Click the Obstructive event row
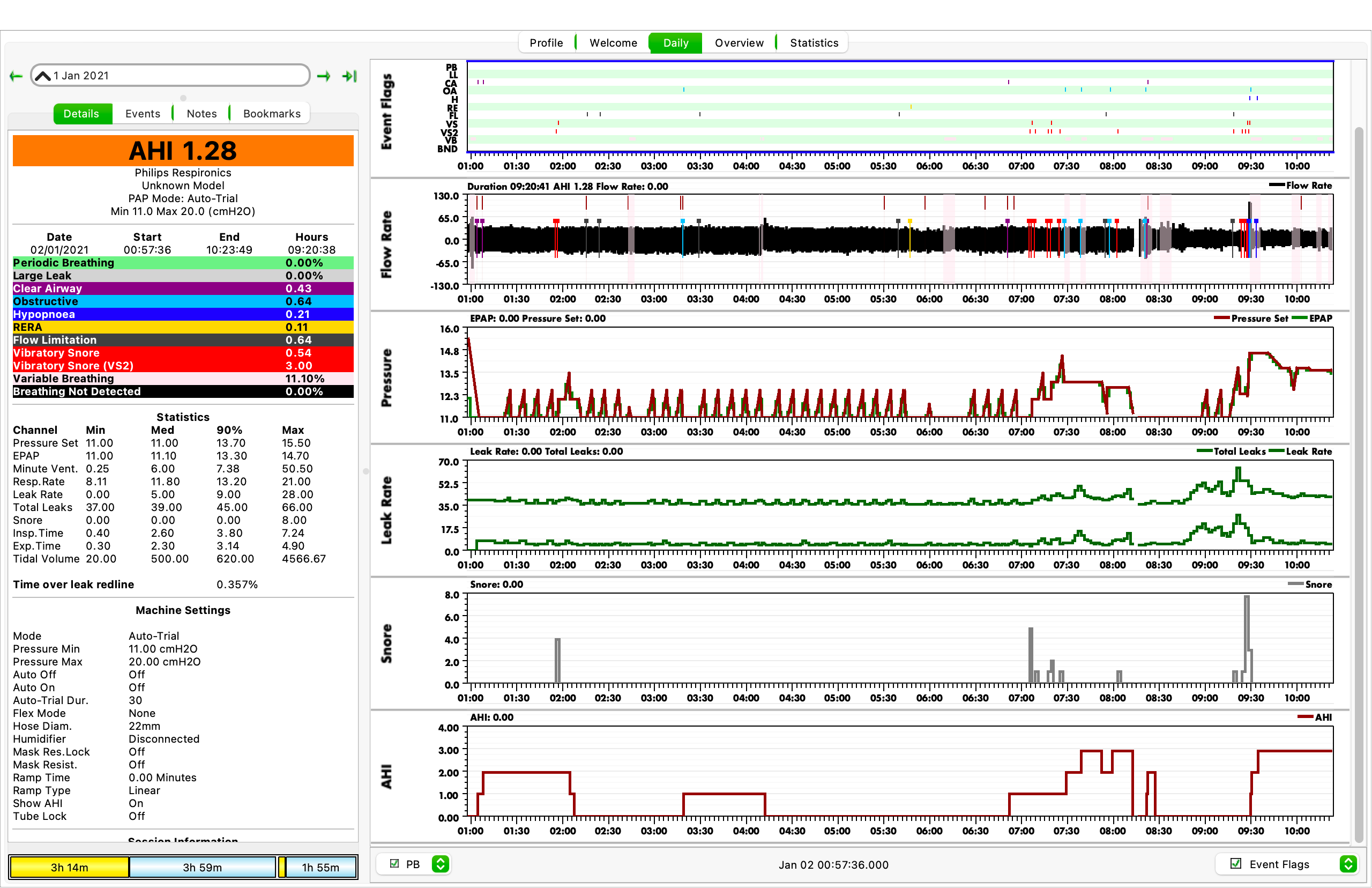The width and height of the screenshot is (1372, 888). pyautogui.click(x=183, y=301)
